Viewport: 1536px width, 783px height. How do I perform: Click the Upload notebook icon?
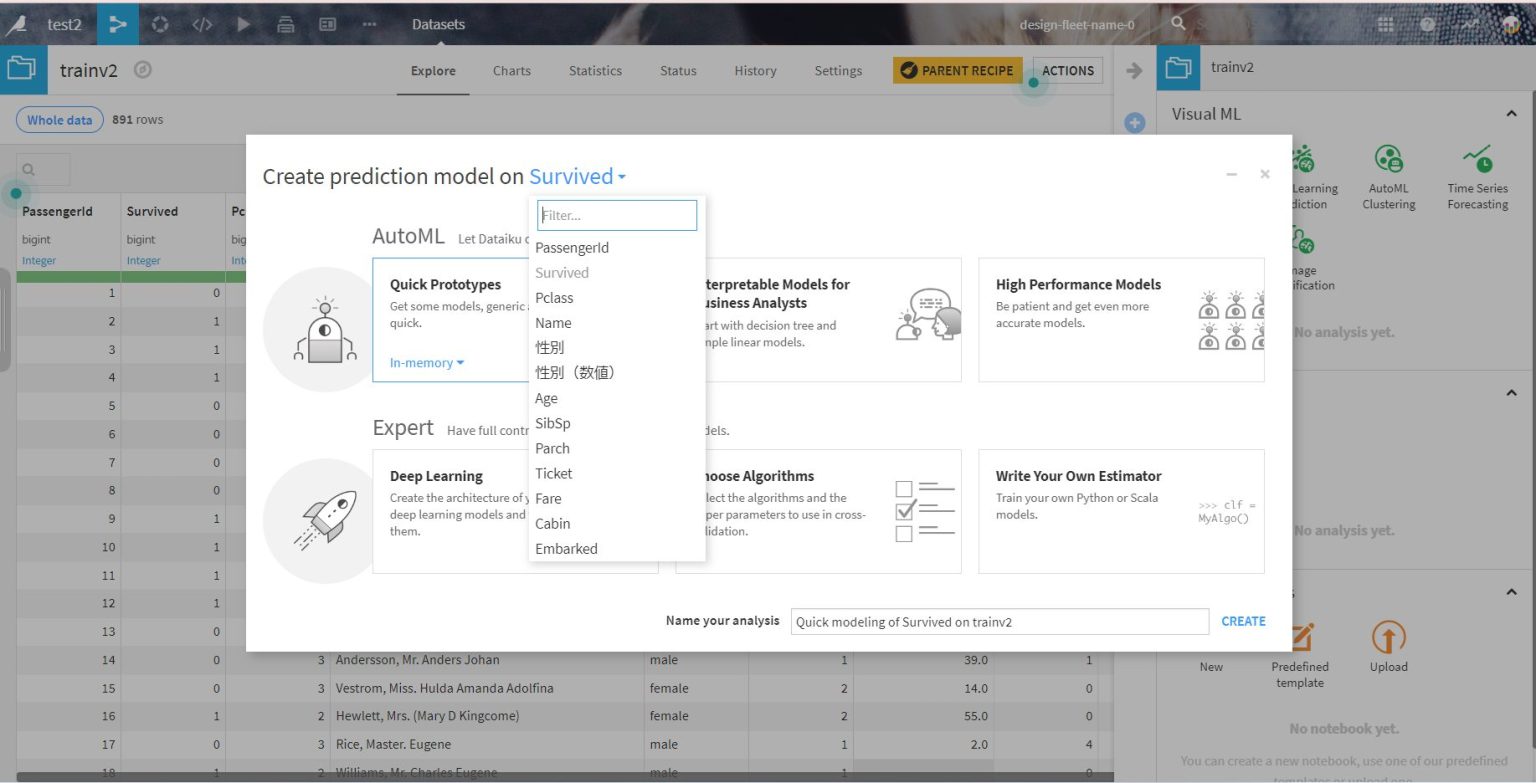[x=1388, y=638]
